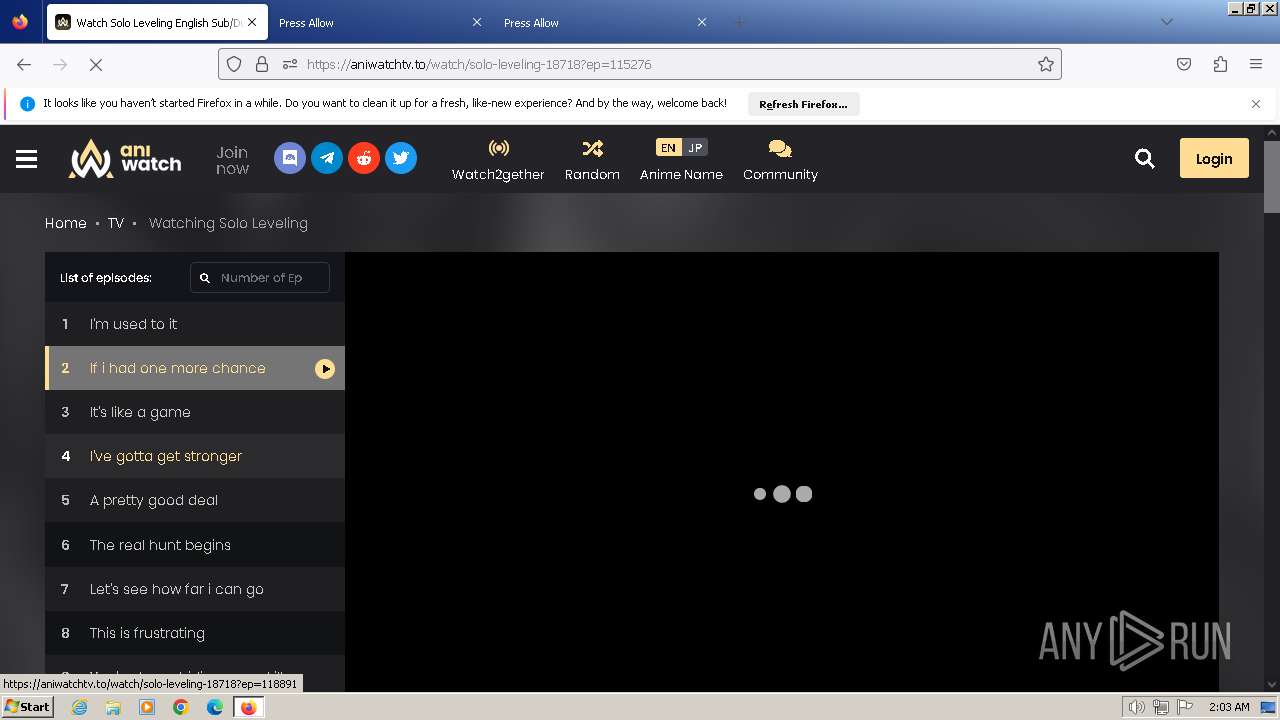The height and width of the screenshot is (720, 1280).
Task: Open the hamburger sidebar menu
Action: pyautogui.click(x=27, y=159)
